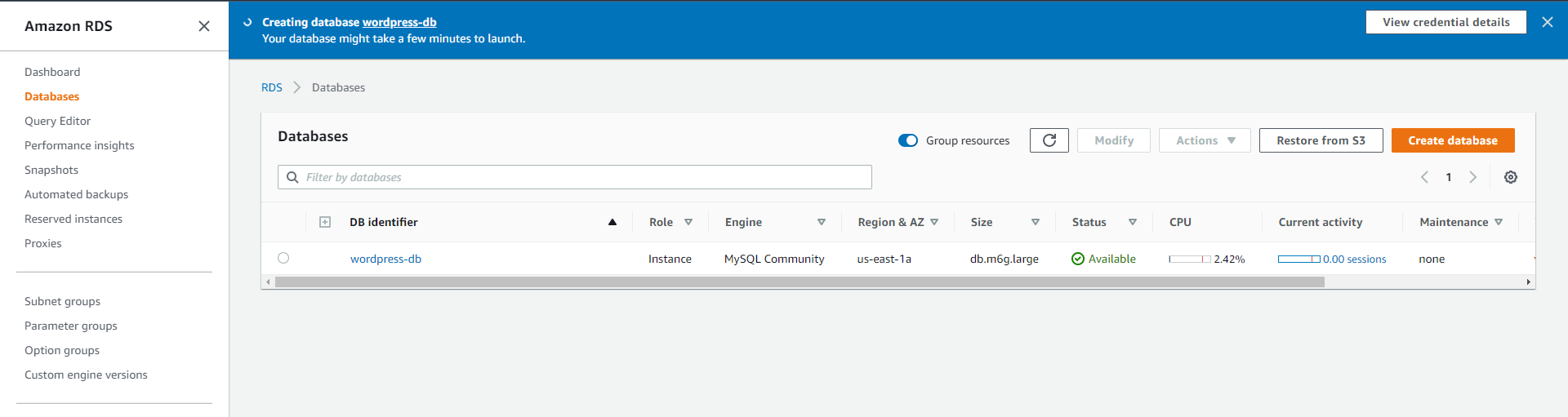Viewport: 1568px width, 417px height.
Task: Click the RDS breadcrumb link
Action: [x=272, y=87]
